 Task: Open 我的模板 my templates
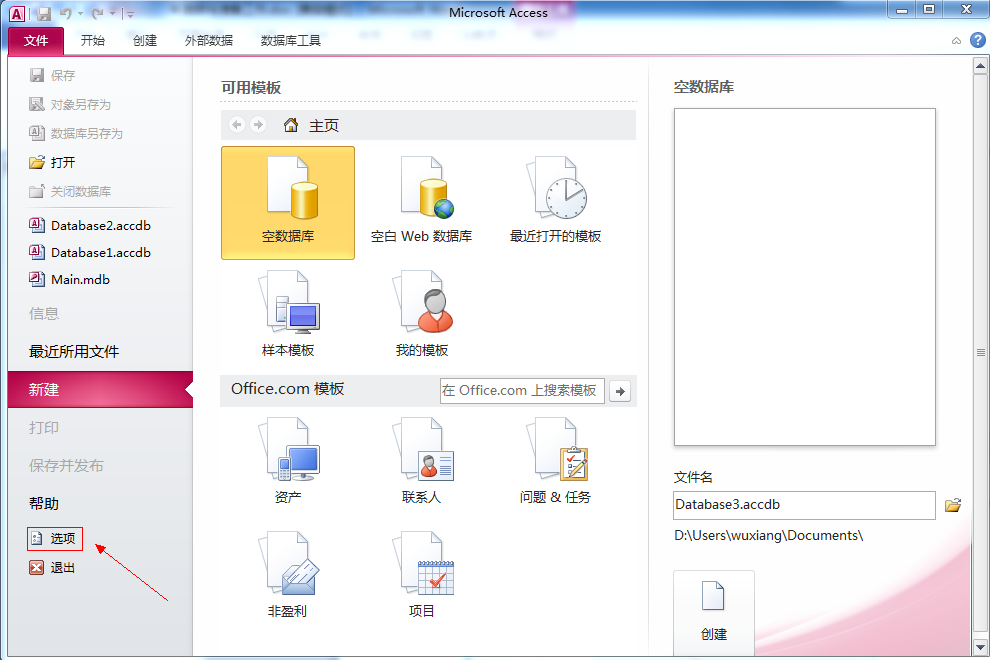(421, 315)
